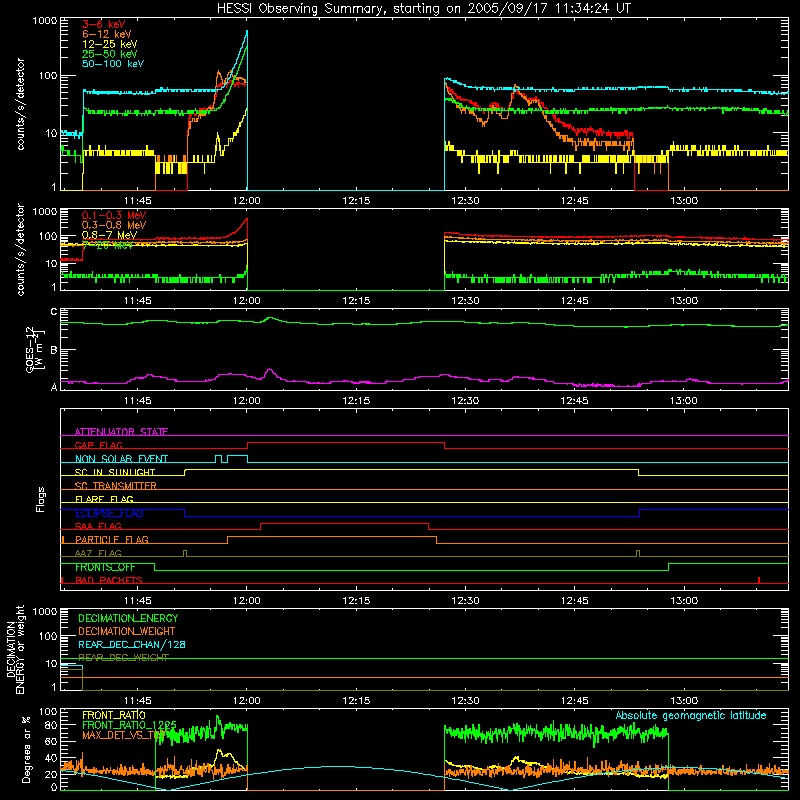Select the ATTENUATOR_STATE flag label
Image resolution: width=800 pixels, height=800 pixels.
pos(121,432)
